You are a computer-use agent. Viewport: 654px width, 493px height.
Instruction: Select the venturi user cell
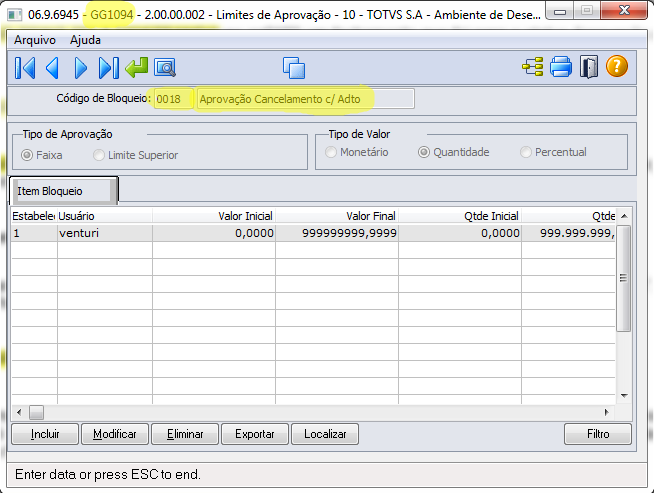click(x=105, y=233)
